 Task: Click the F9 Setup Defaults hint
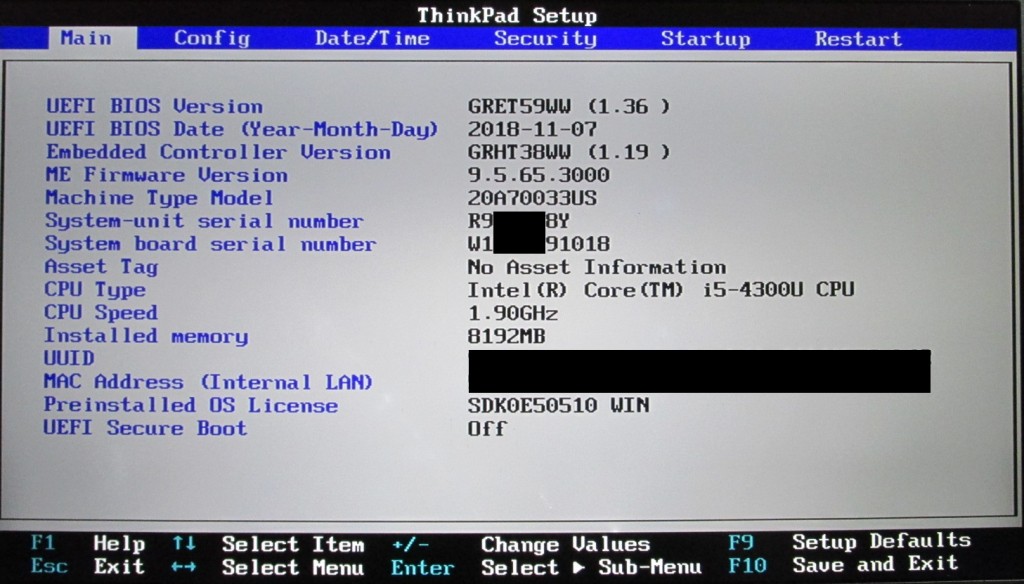[x=850, y=542]
